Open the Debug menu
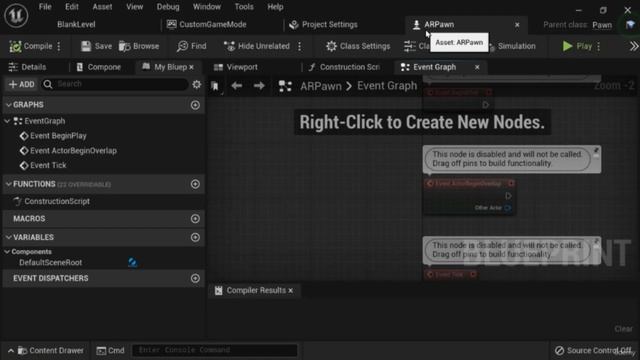Image resolution: width=640 pixels, height=360 pixels. coord(168,7)
